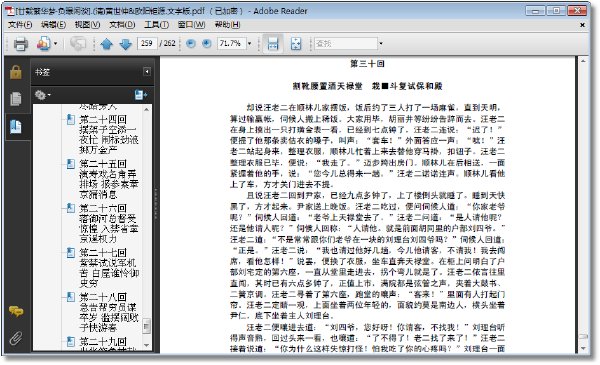Open the bookmarks options gear menu
The width and height of the screenshot is (600, 365).
(x=42, y=95)
